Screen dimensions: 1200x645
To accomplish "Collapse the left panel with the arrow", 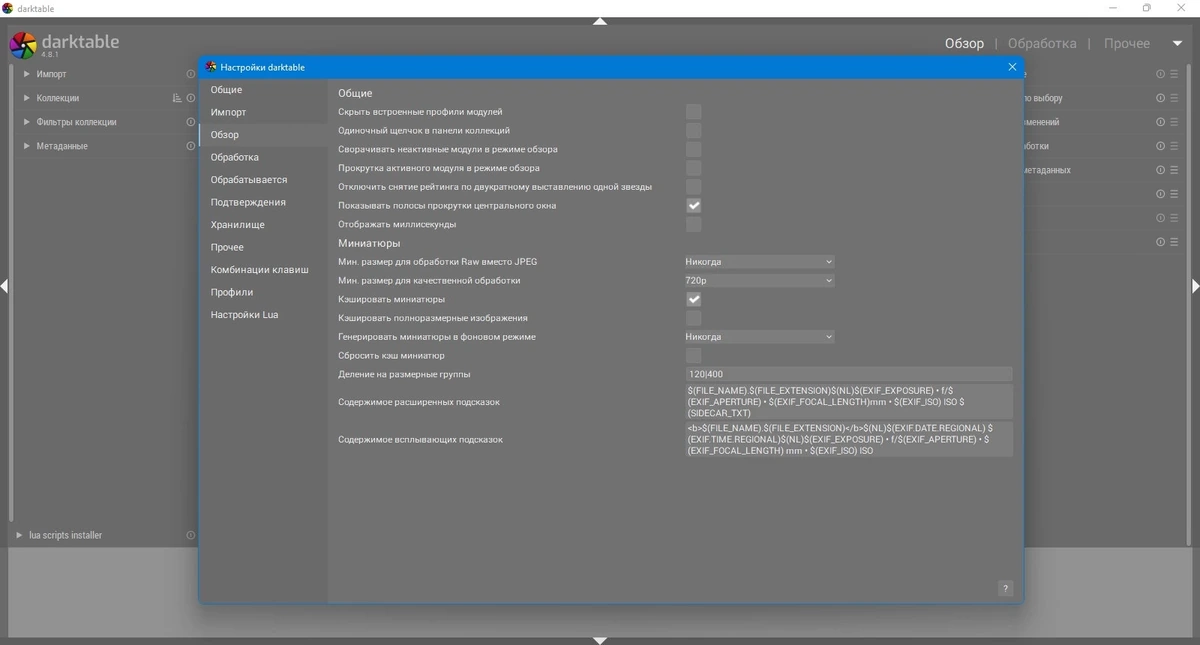I will coord(4,286).
